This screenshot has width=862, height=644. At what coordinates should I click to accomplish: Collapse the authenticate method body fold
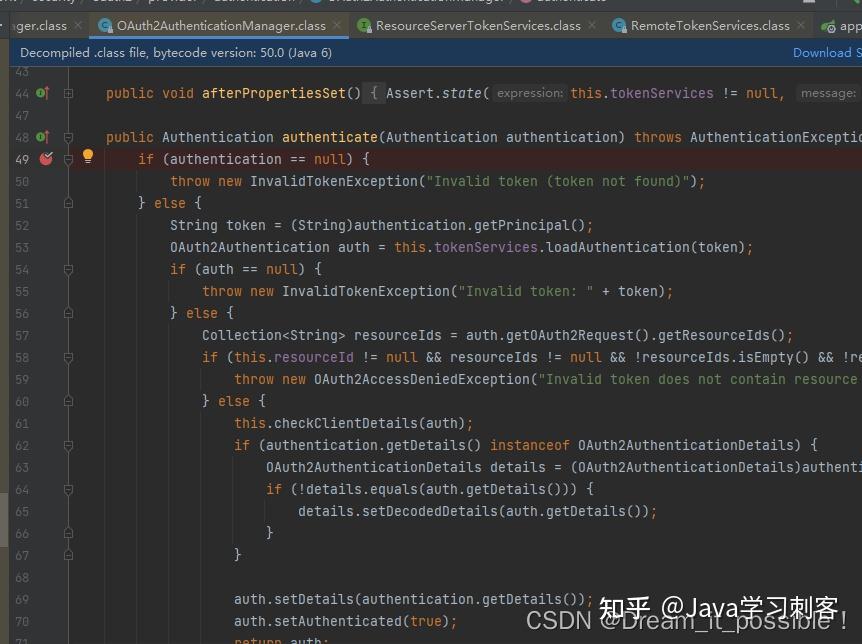coord(68,137)
